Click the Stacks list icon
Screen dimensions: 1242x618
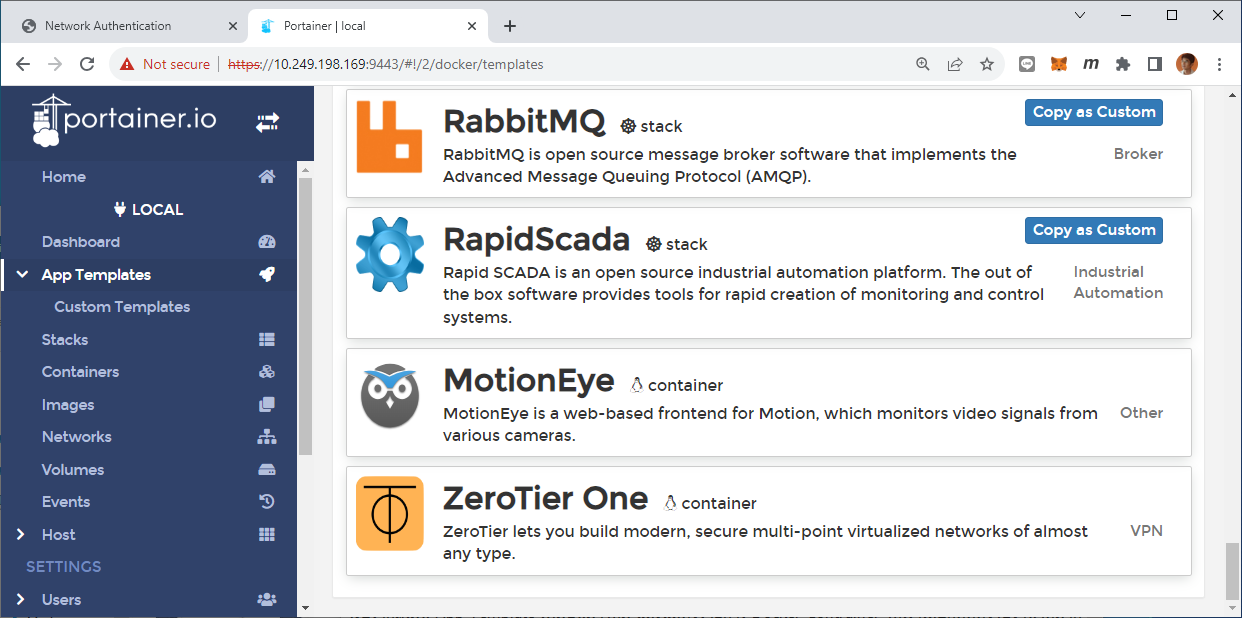click(x=267, y=340)
